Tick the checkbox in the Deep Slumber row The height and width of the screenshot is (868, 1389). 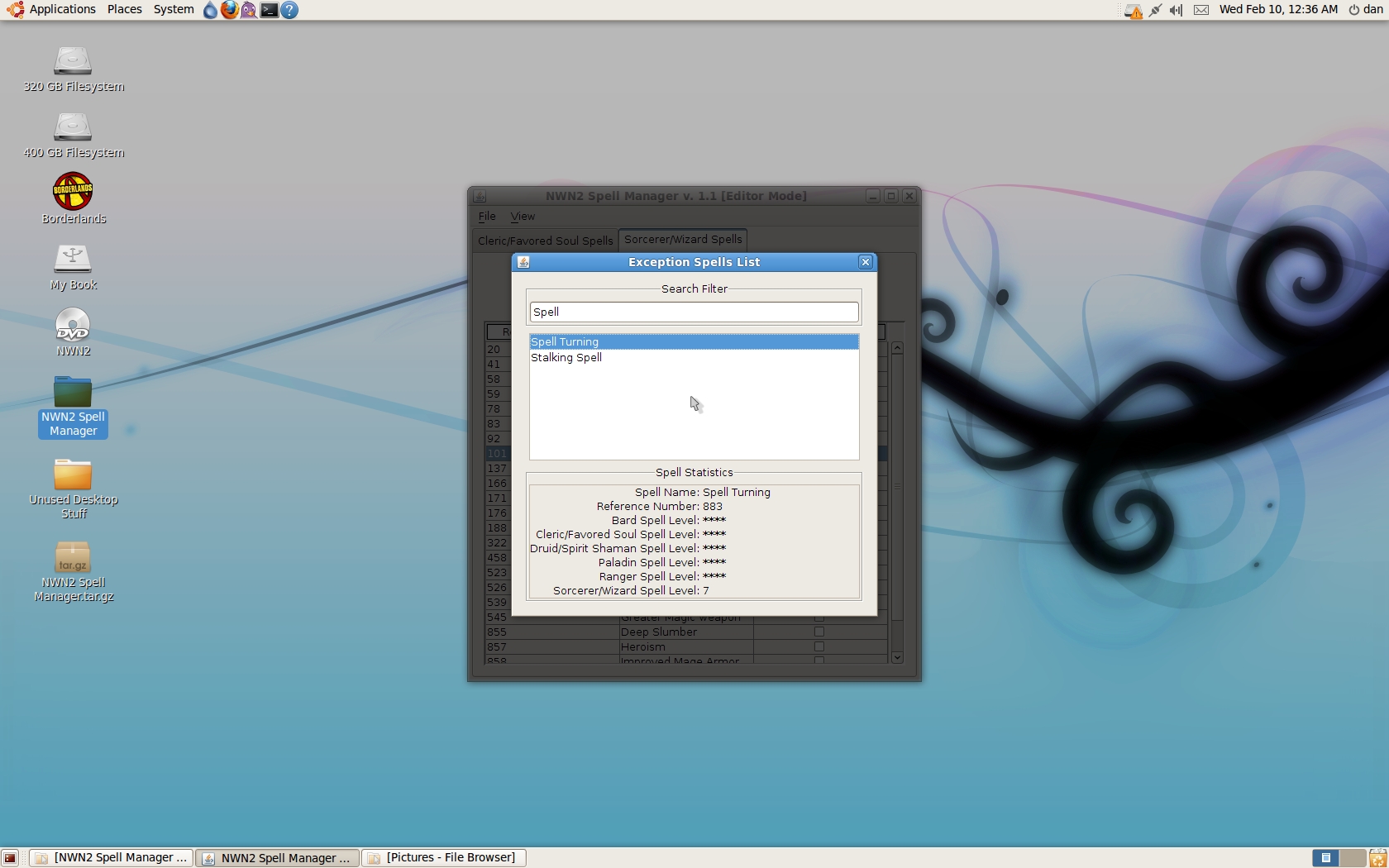pyautogui.click(x=819, y=632)
